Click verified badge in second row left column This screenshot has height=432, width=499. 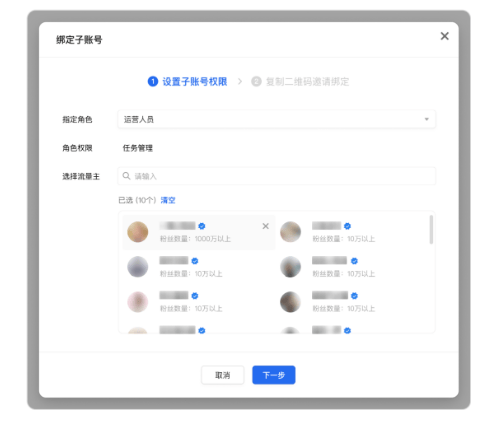[195, 261]
